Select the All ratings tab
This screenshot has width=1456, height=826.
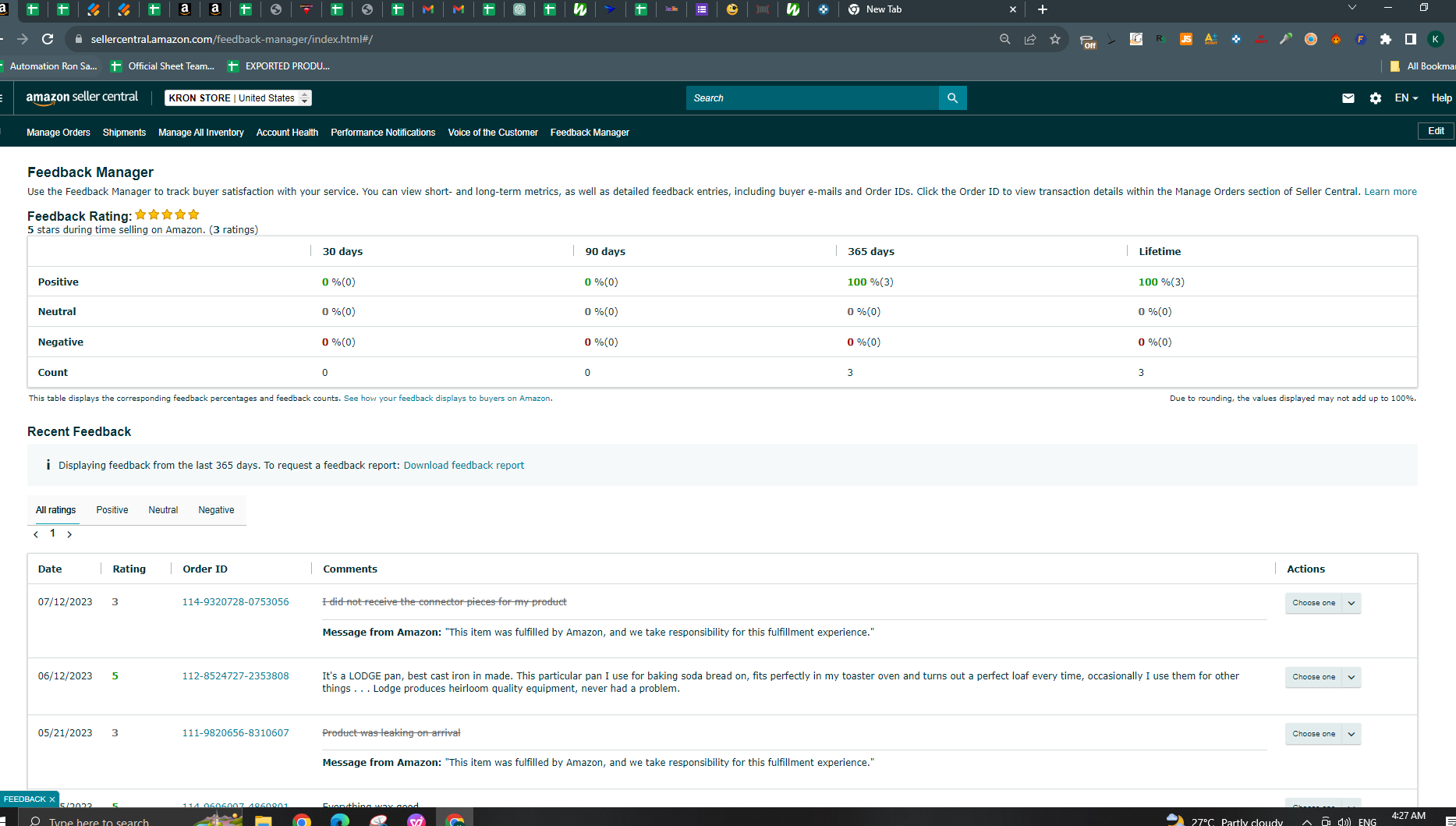point(56,510)
